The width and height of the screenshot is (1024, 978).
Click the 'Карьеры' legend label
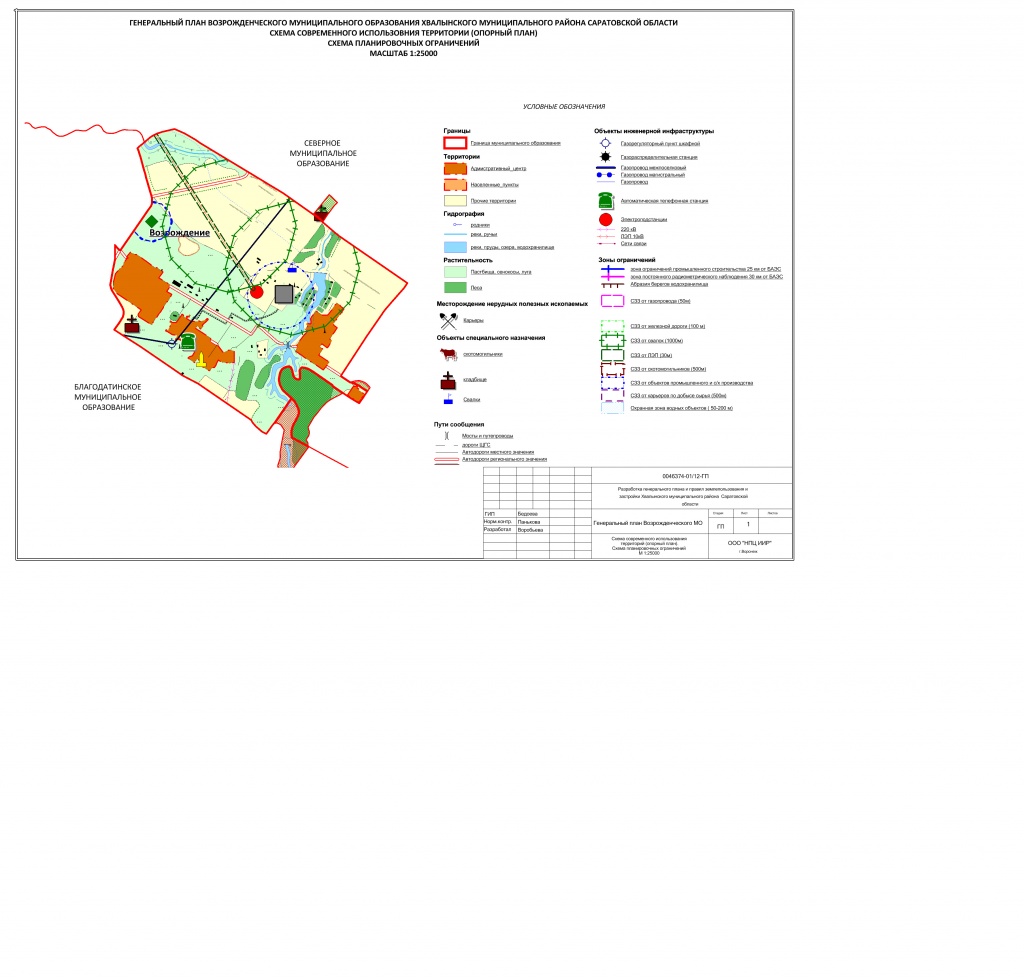(x=473, y=321)
